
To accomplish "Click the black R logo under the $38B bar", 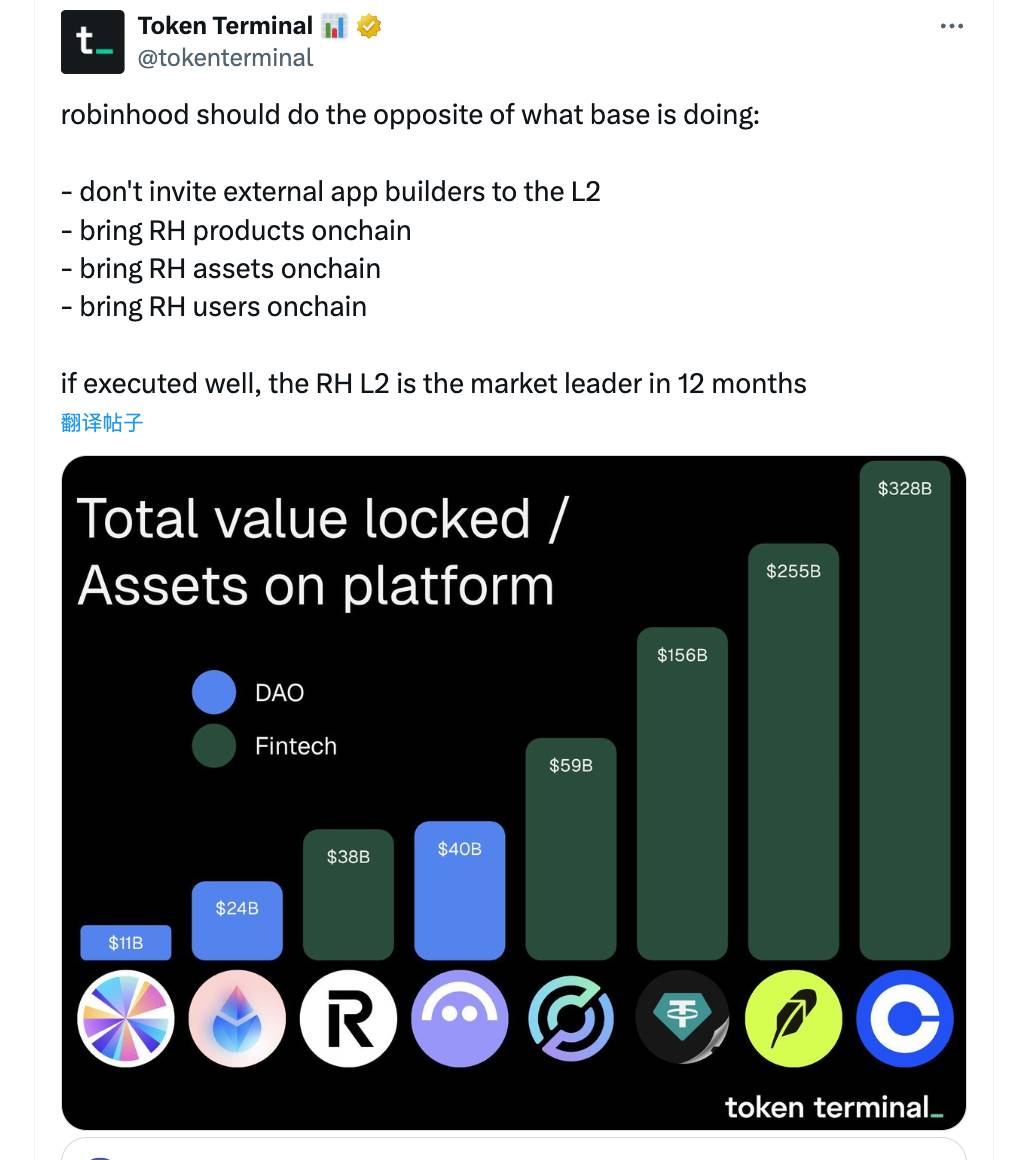I will click(x=348, y=1018).
